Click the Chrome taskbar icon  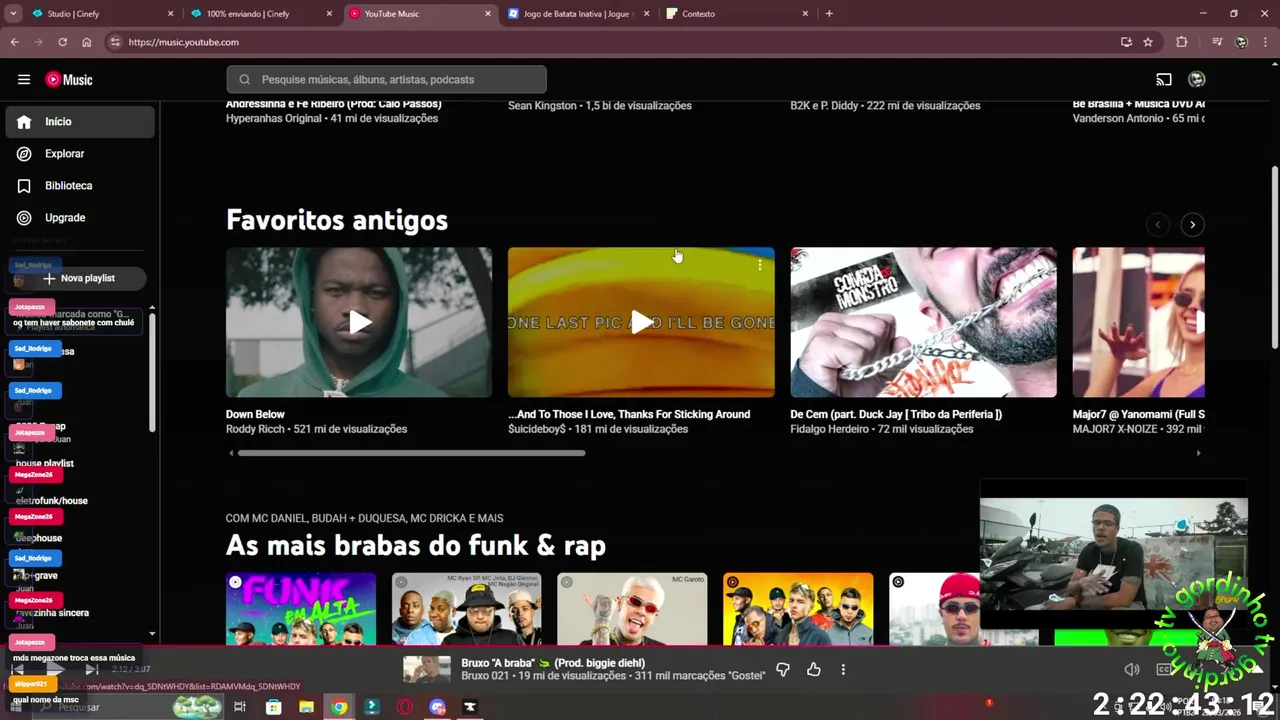tap(339, 707)
